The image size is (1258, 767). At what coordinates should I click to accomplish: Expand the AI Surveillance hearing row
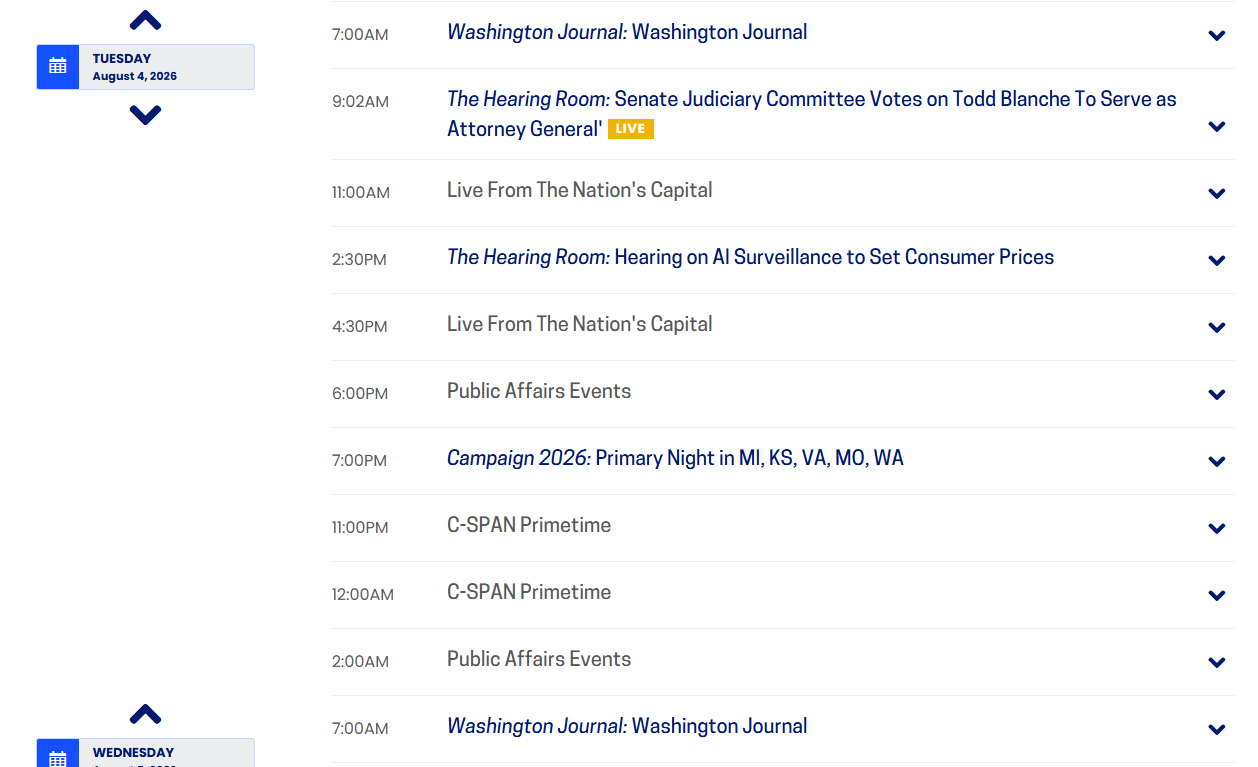(x=1217, y=261)
